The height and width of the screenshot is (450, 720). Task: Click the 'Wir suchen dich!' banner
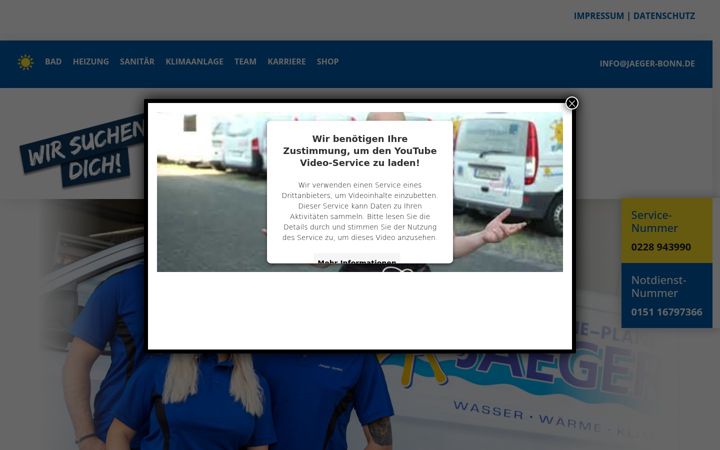pyautogui.click(x=82, y=152)
